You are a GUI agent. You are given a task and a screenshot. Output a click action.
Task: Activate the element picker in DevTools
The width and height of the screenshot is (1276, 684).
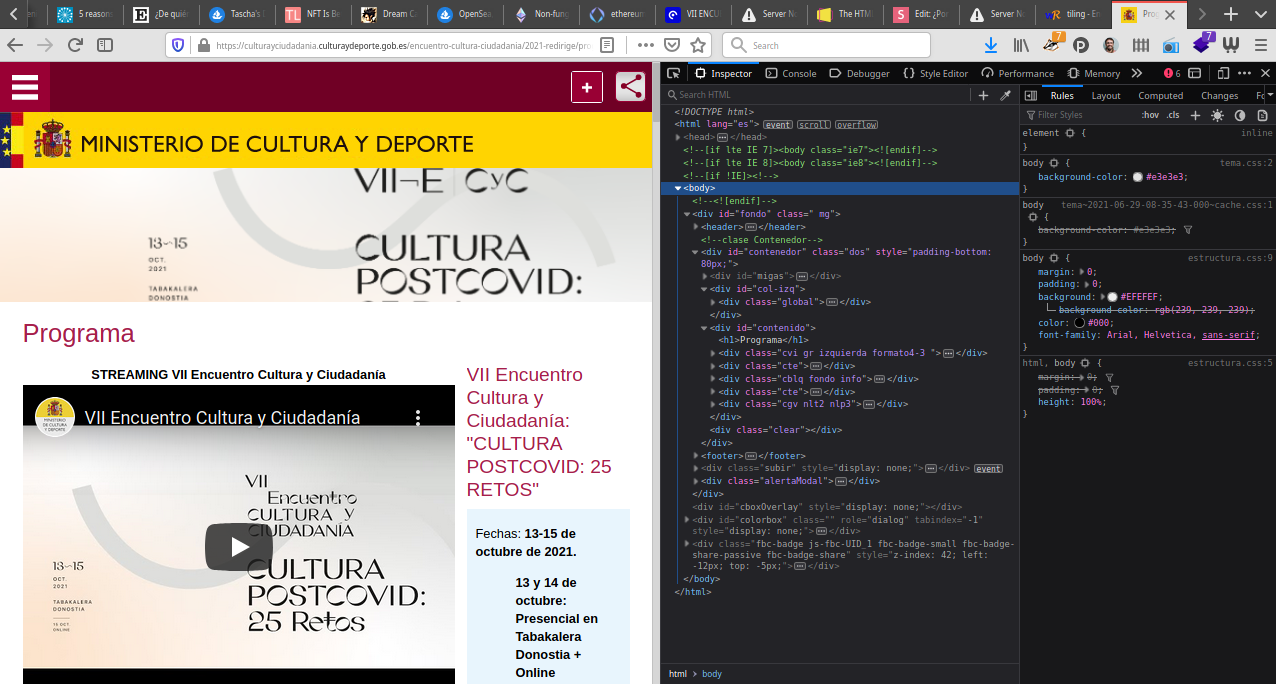(674, 73)
